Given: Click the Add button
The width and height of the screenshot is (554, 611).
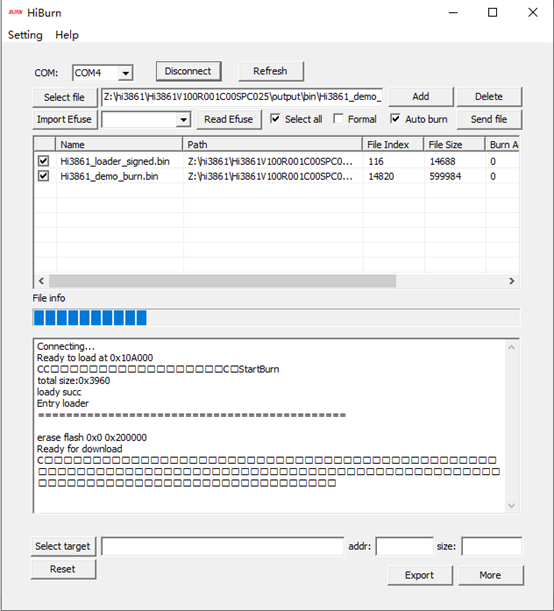Looking at the screenshot, I should pos(421,97).
